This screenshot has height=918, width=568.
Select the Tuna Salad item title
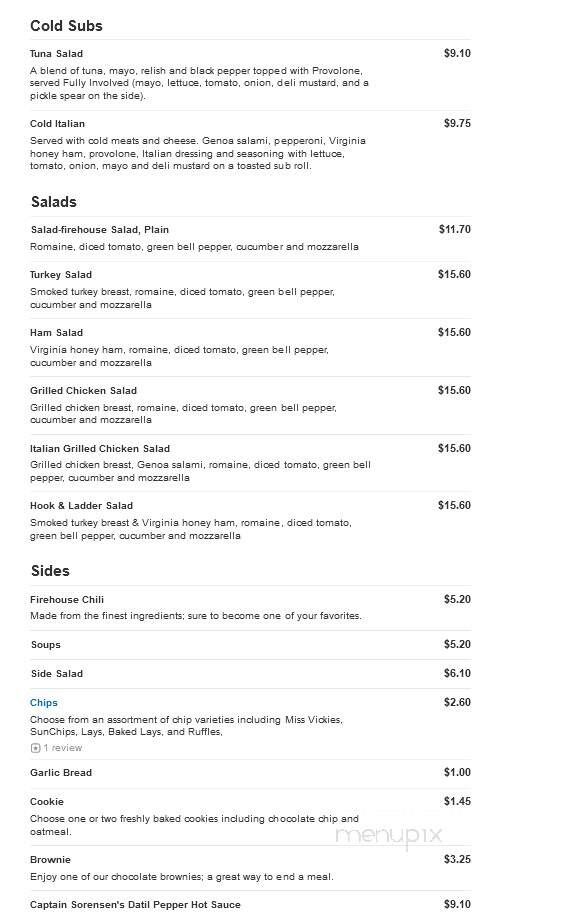tap(56, 53)
